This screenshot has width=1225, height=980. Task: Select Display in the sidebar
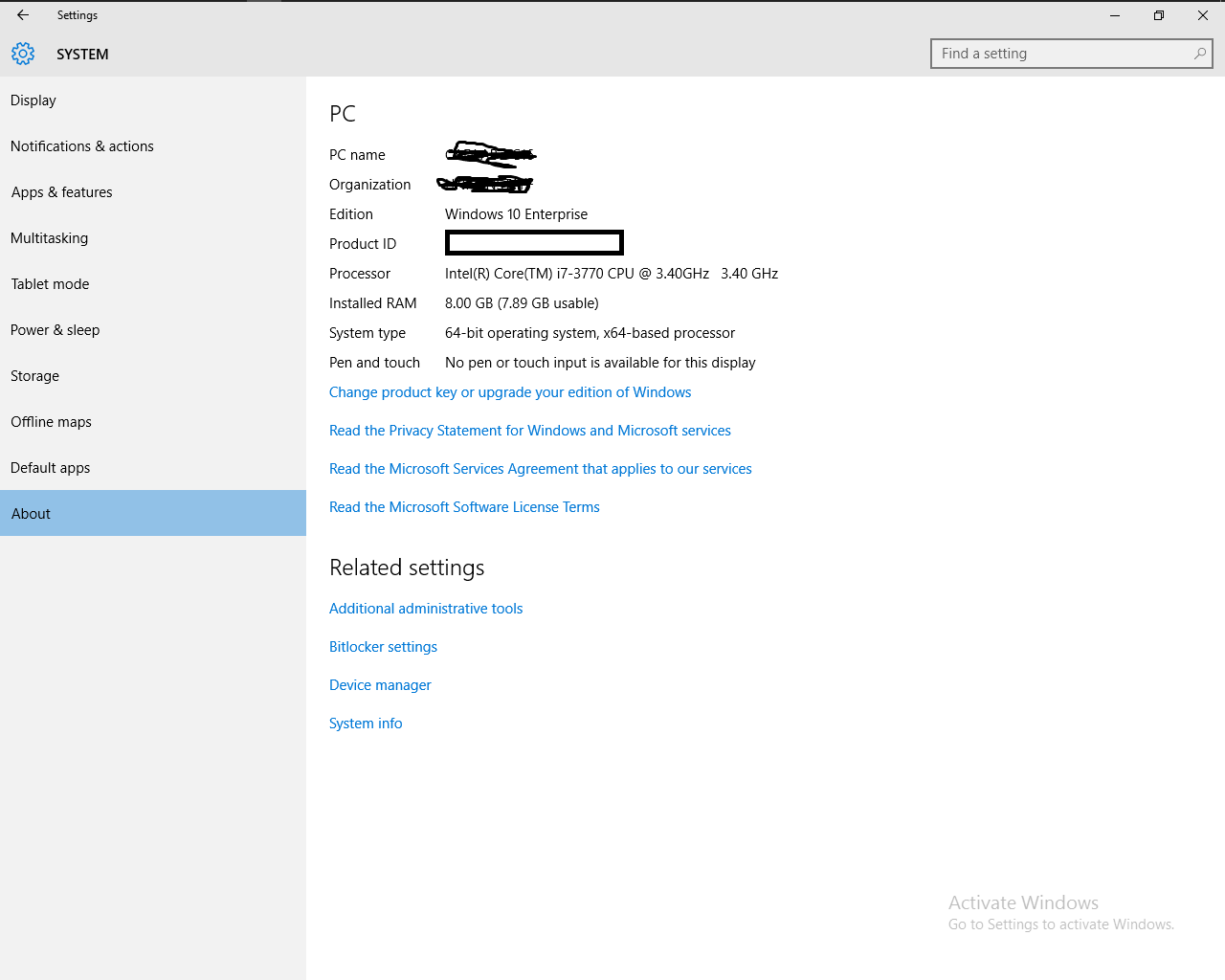33,100
